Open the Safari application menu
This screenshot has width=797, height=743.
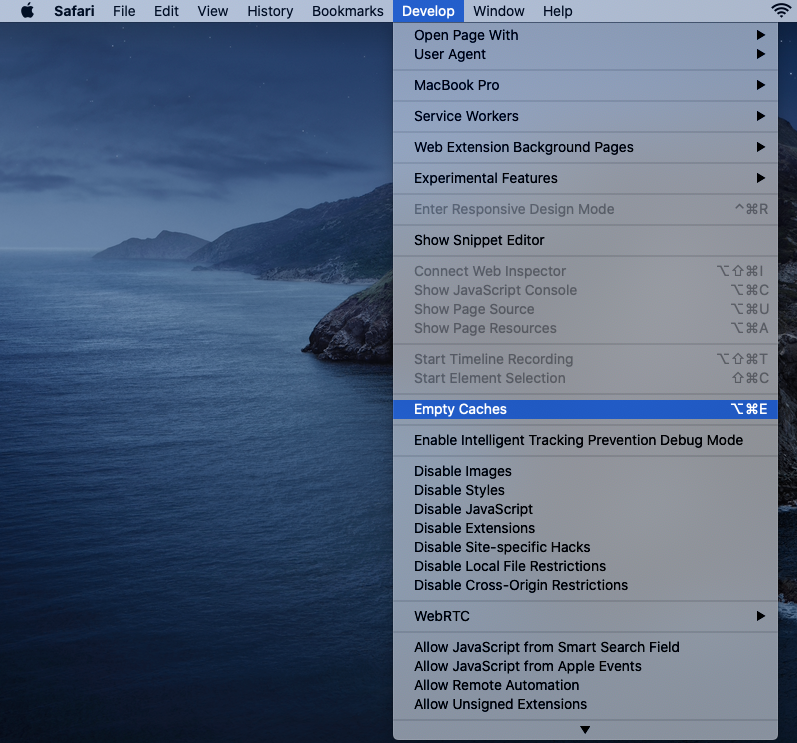pos(74,11)
